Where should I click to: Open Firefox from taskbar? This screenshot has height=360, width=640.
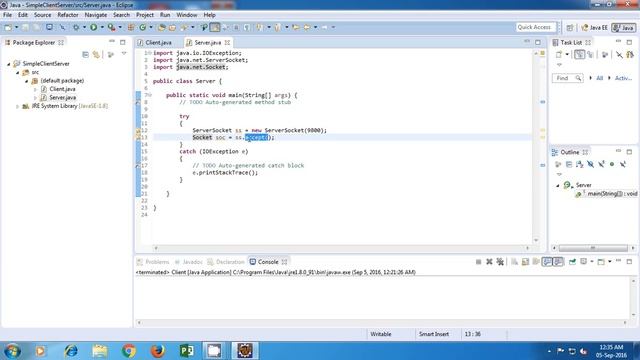coord(158,351)
